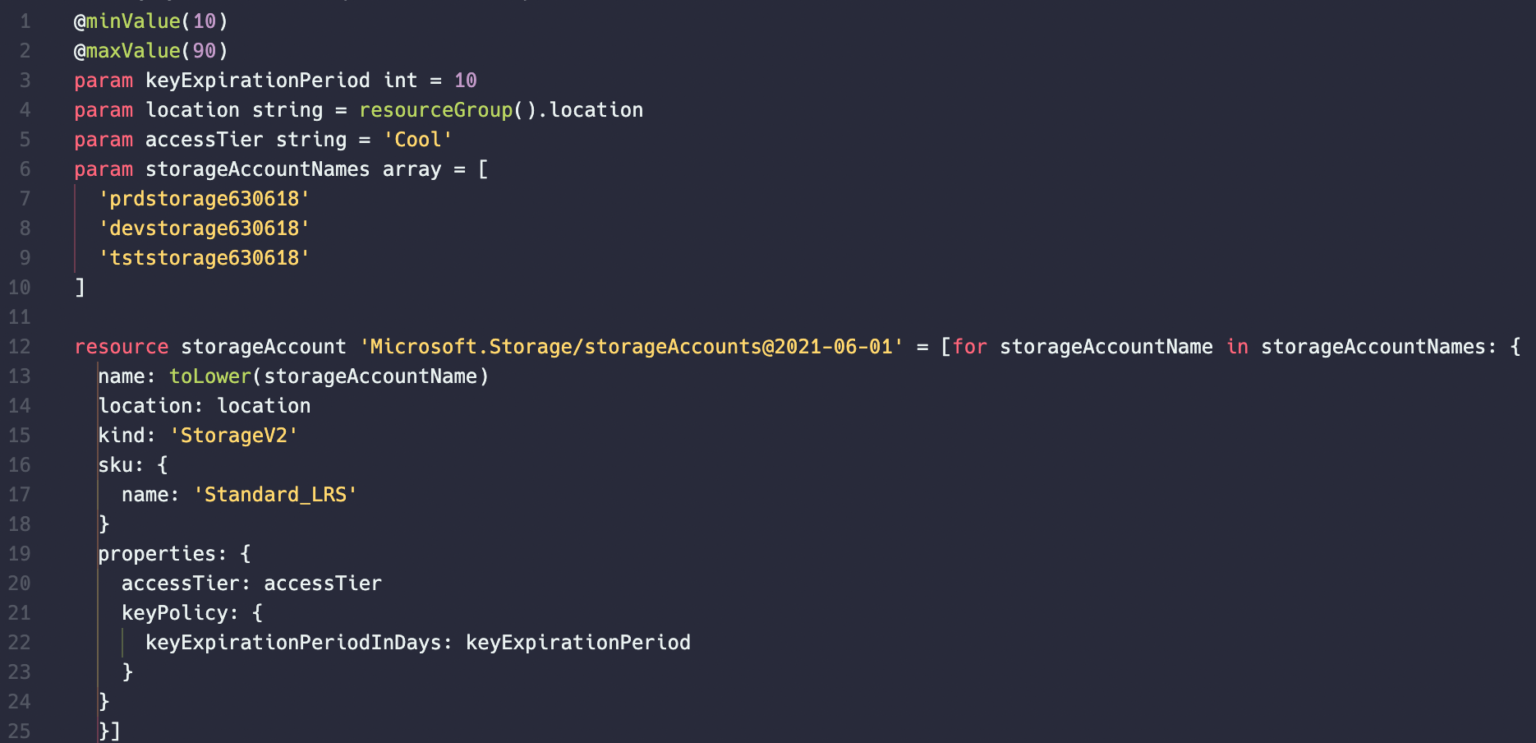Click the resource keyword on line 12
The image size is (1536, 743).
121,347
